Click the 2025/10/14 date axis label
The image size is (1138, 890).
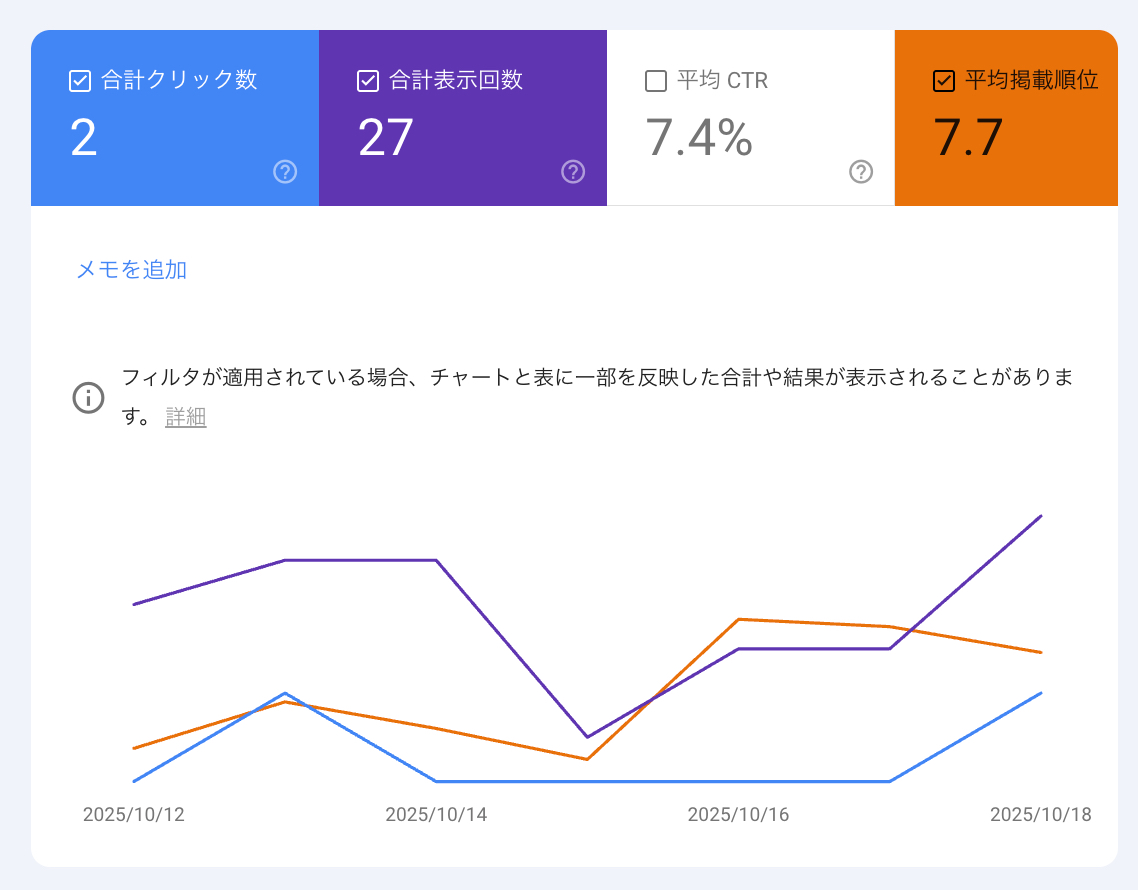click(436, 815)
